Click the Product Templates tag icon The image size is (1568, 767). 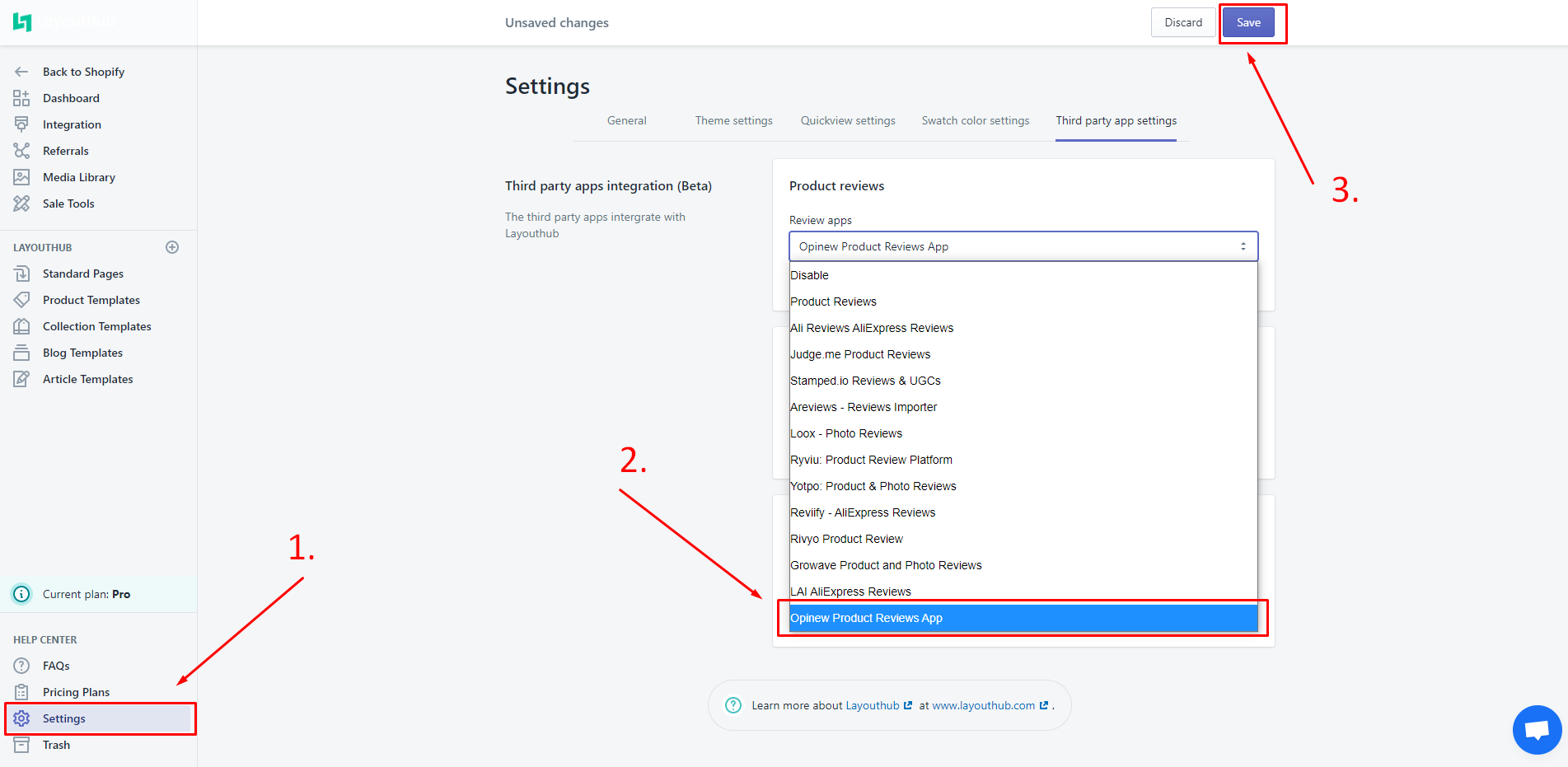[x=21, y=300]
